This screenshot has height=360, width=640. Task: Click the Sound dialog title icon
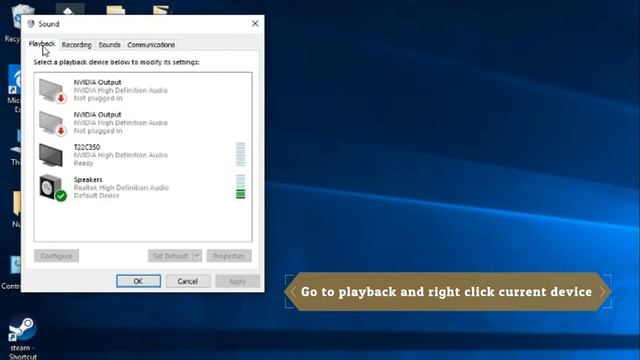click(31, 24)
